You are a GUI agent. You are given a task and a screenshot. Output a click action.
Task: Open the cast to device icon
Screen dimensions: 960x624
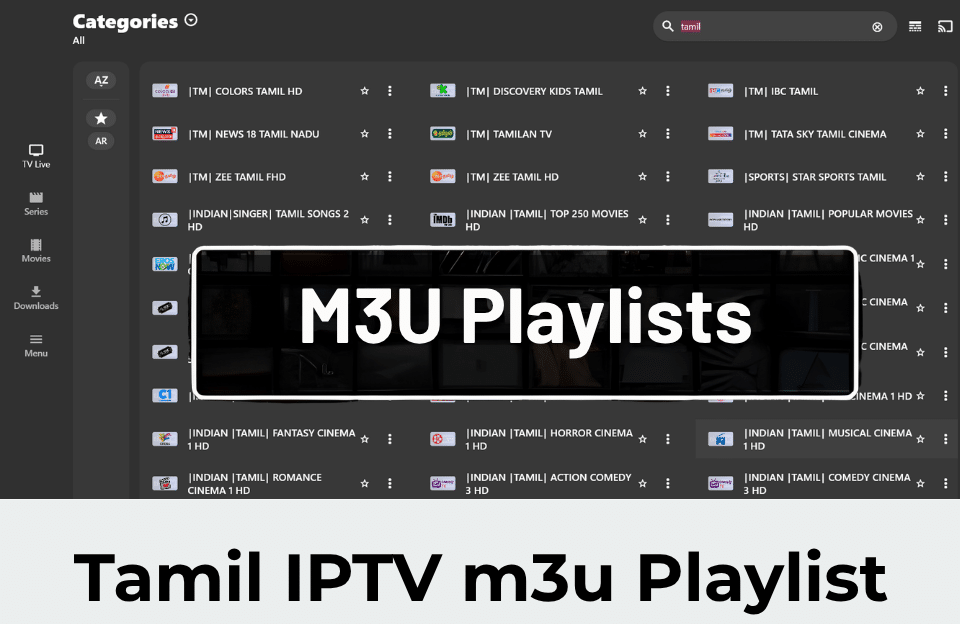point(945,26)
